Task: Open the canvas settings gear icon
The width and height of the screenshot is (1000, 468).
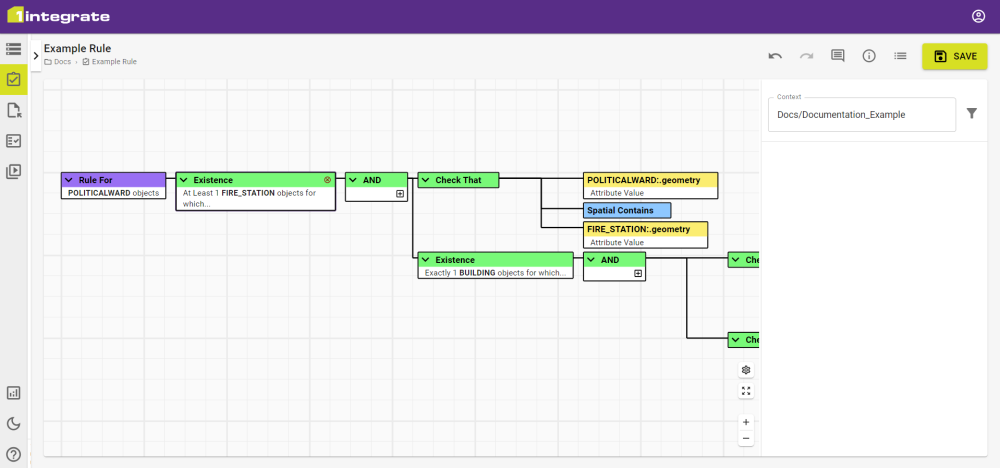Action: pyautogui.click(x=746, y=370)
